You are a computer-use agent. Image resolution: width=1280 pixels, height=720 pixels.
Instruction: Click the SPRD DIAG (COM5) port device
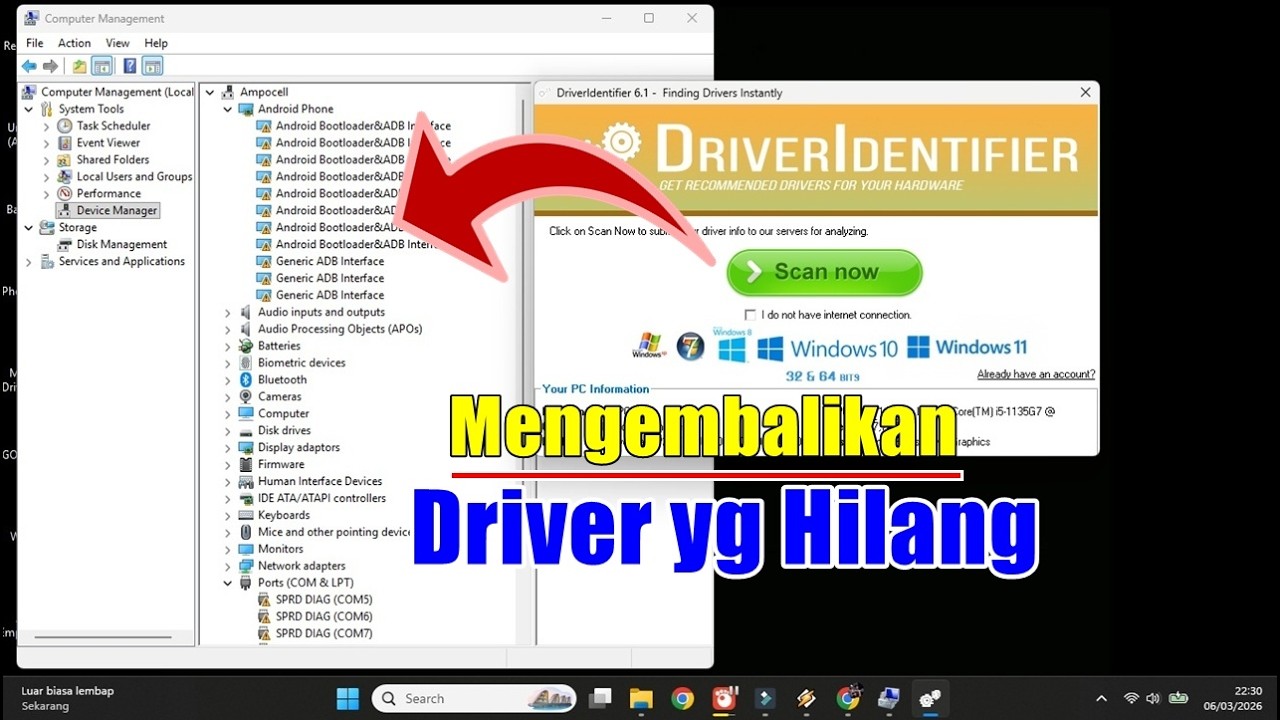(x=324, y=600)
